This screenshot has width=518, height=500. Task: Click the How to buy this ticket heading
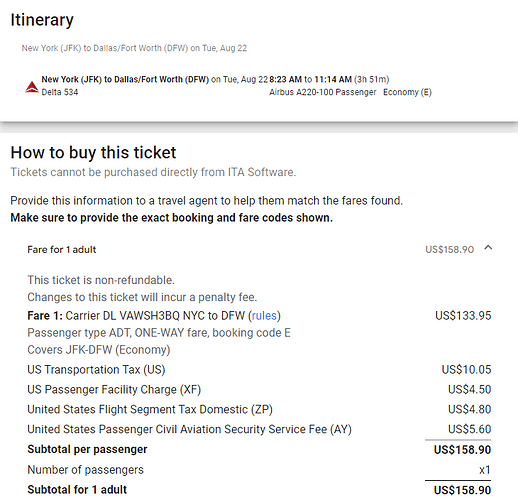93,152
